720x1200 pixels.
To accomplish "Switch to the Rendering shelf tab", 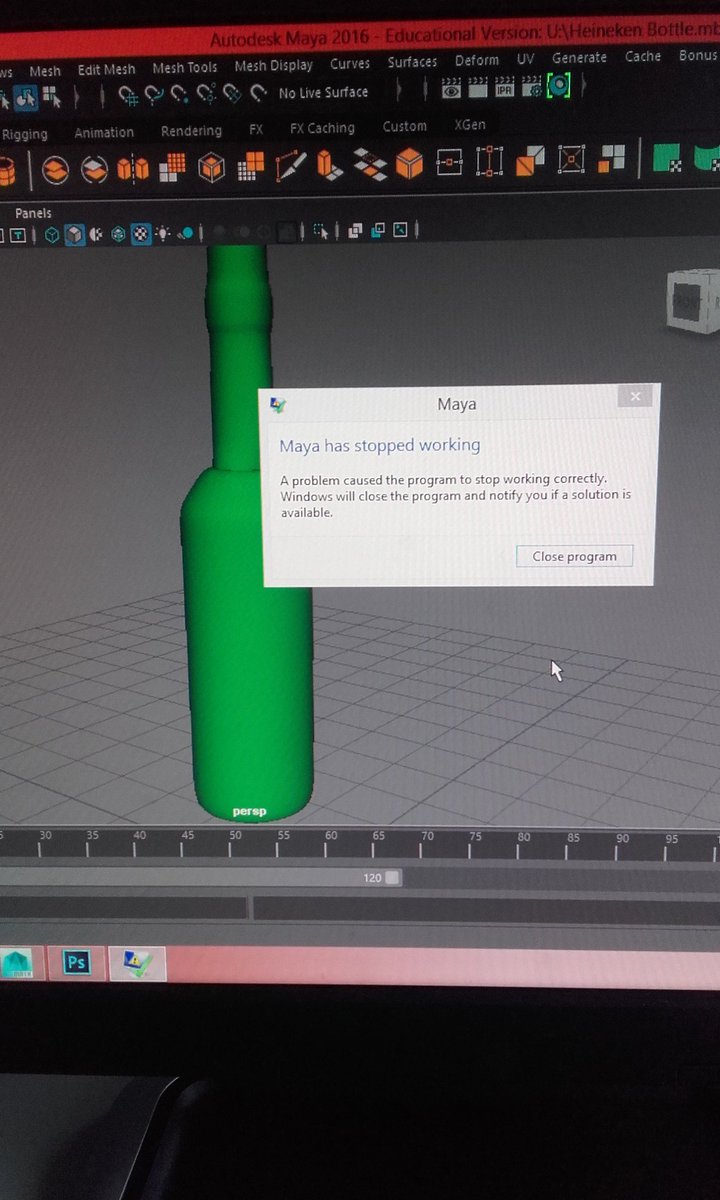I will tap(191, 131).
